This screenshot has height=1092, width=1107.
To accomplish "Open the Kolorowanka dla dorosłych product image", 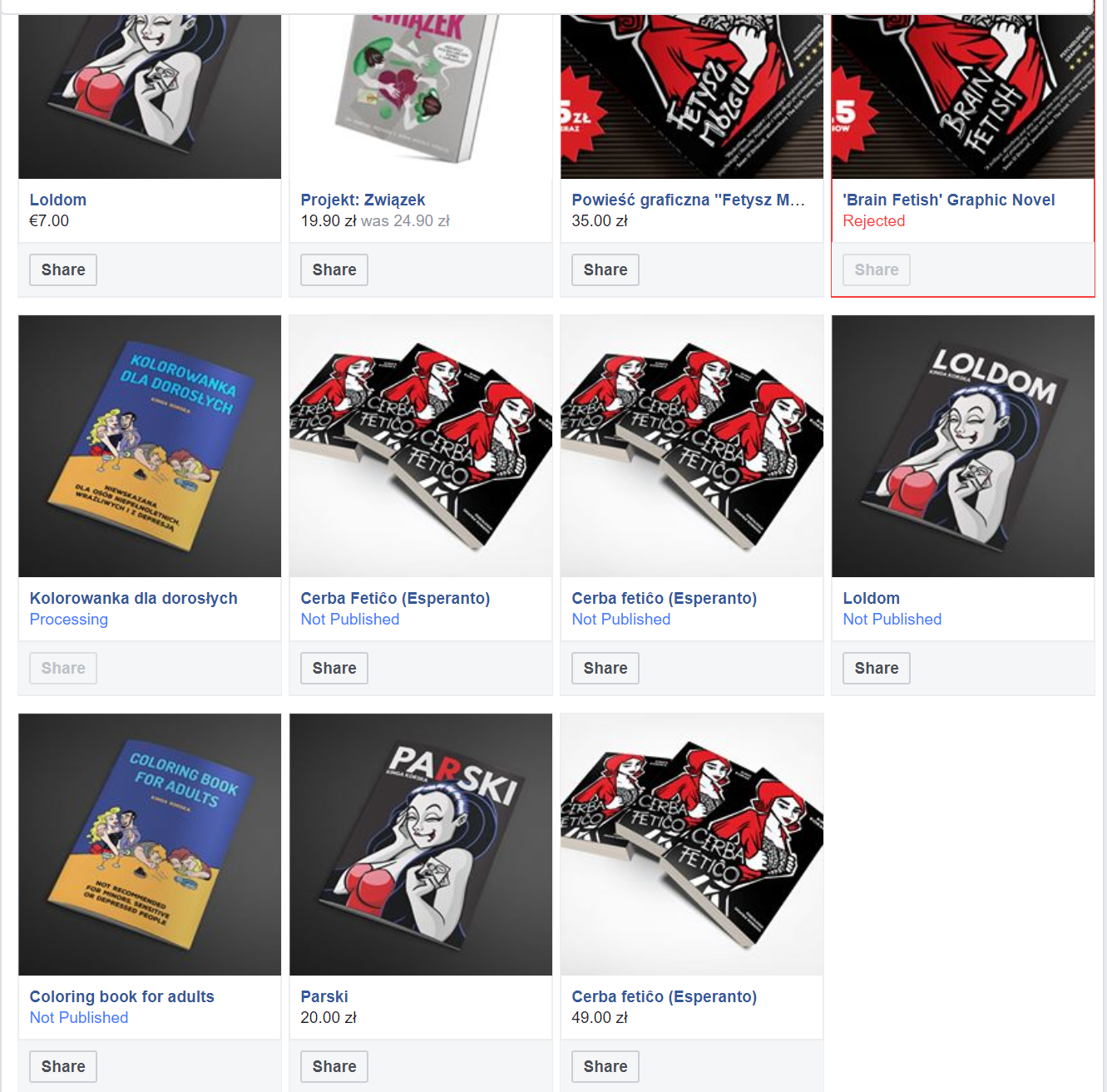I will tap(150, 446).
